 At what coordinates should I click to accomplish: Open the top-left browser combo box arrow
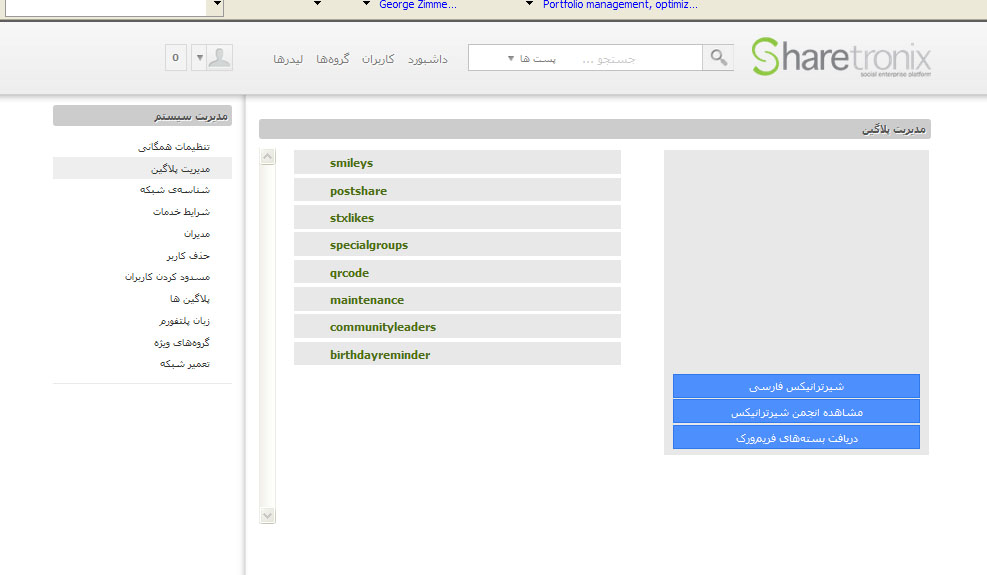(217, 6)
